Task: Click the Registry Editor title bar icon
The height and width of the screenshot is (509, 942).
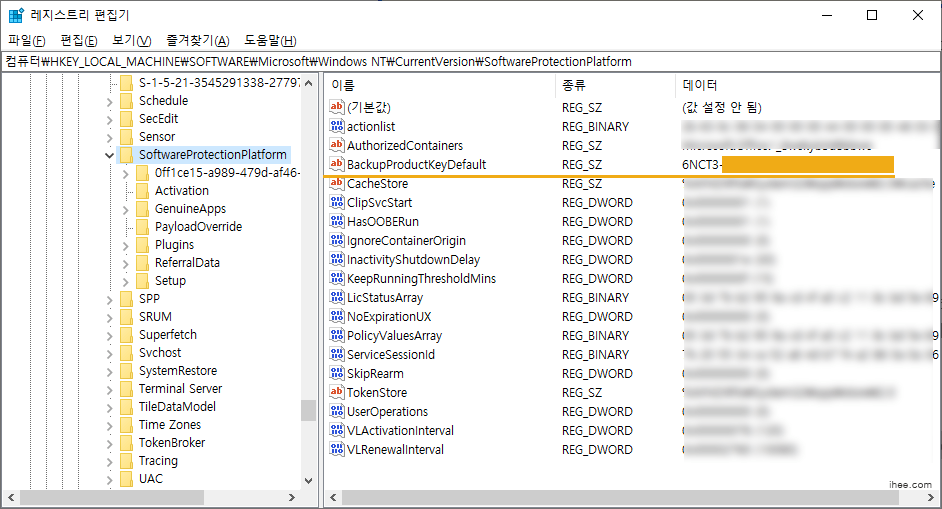Action: [16, 15]
